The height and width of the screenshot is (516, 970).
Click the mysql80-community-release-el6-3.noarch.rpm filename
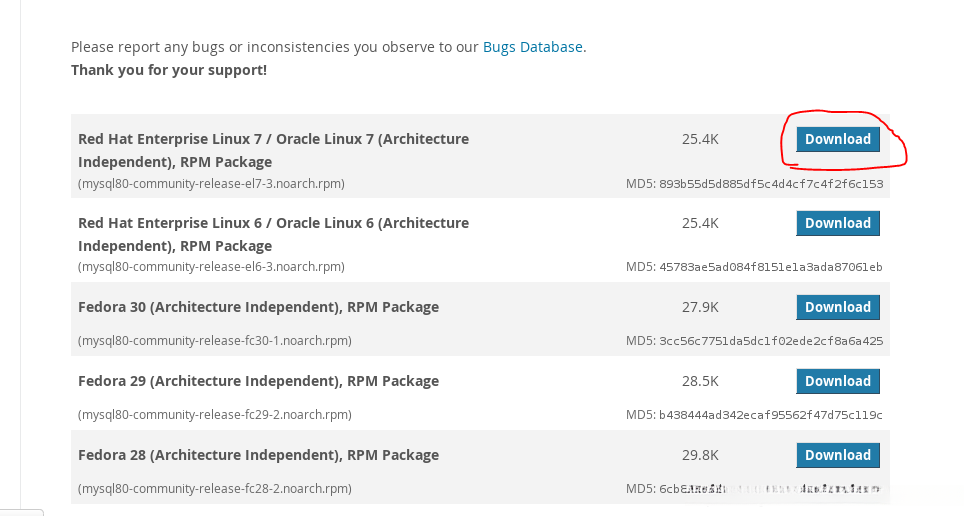(211, 267)
